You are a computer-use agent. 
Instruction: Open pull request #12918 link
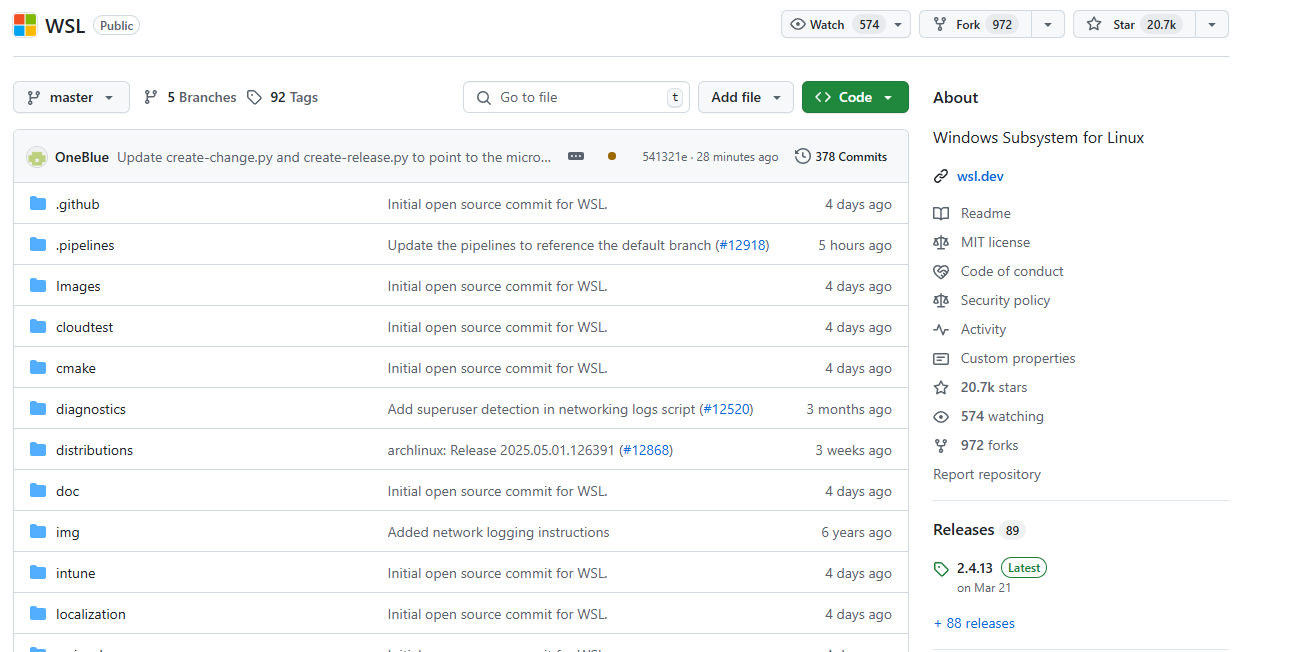point(743,245)
